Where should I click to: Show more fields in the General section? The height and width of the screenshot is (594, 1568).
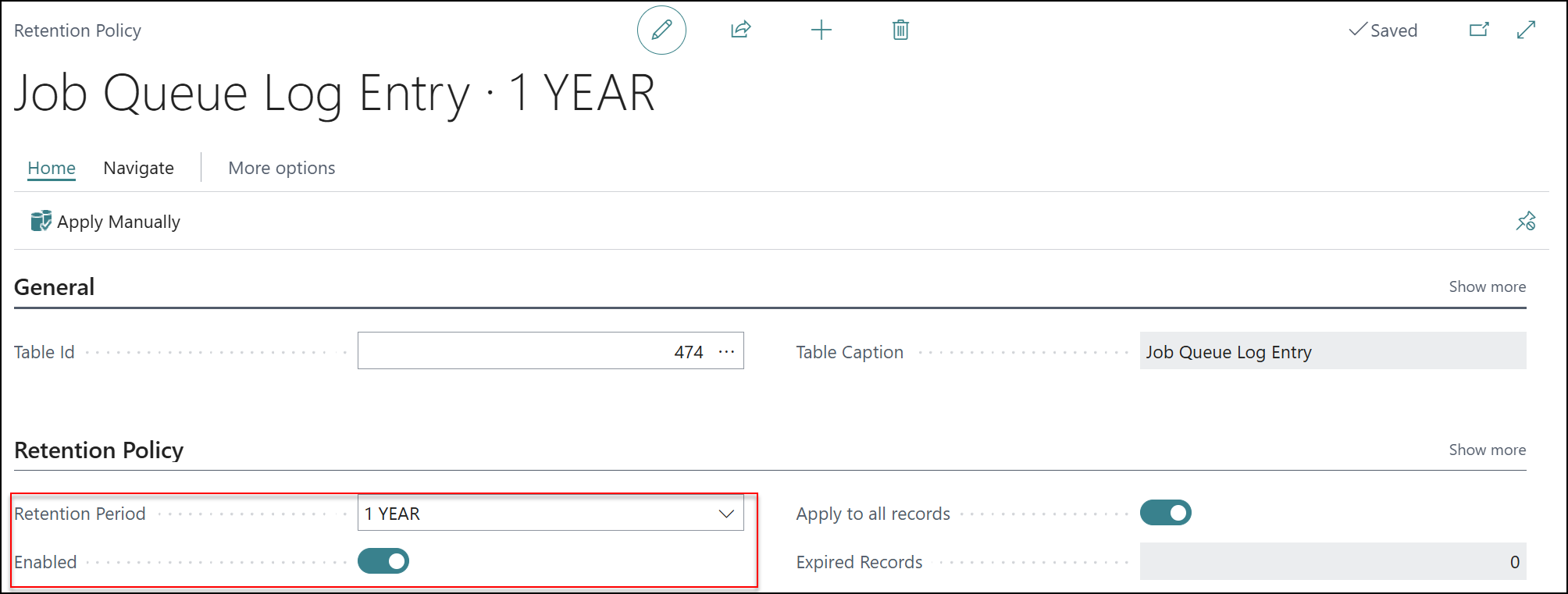(x=1487, y=286)
